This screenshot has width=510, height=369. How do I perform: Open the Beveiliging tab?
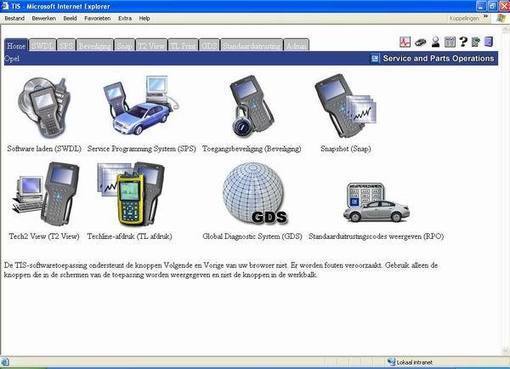(95, 45)
